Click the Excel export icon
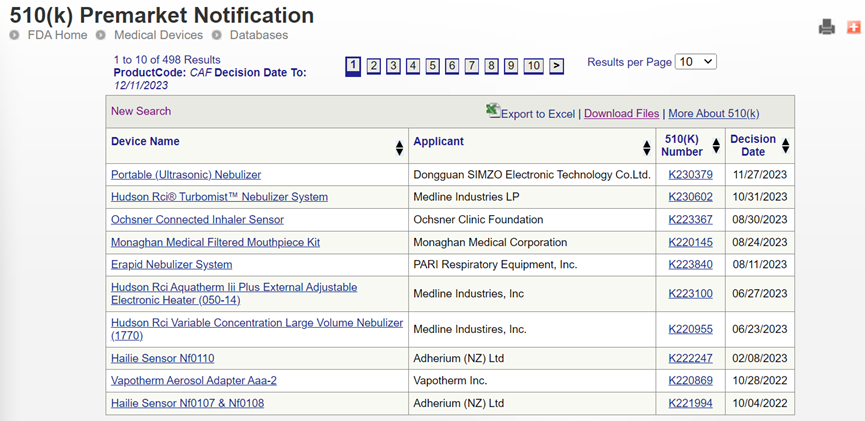The height and width of the screenshot is (421, 865). 493,111
